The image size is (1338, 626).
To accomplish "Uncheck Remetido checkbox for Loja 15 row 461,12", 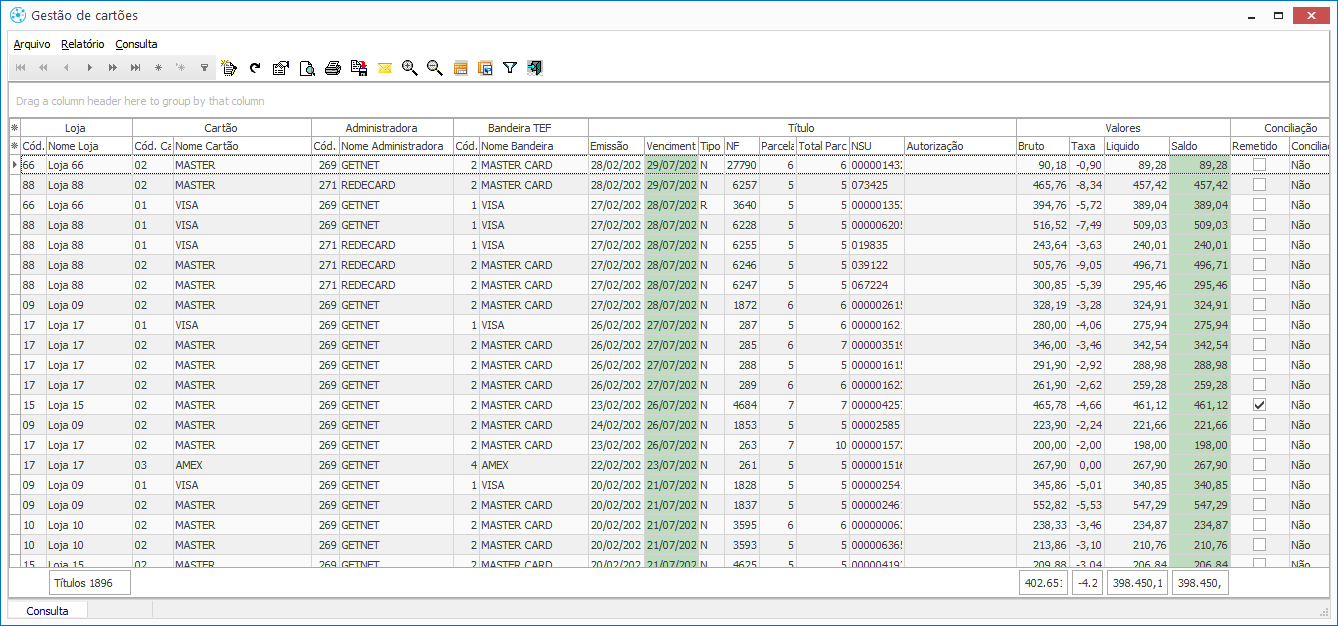I will tap(1259, 405).
